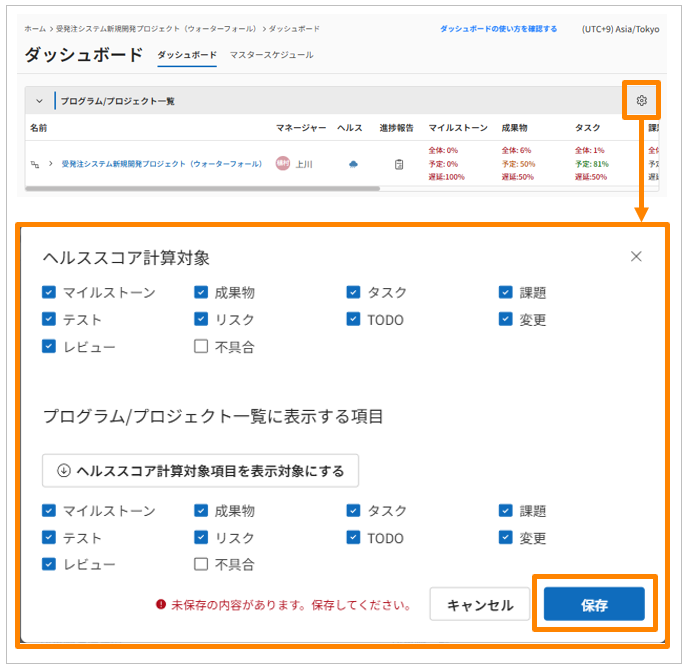Uncheck マイルストーン under ヘルススコア計算対象
The width and height of the screenshot is (692, 672).
pyautogui.click(x=49, y=293)
